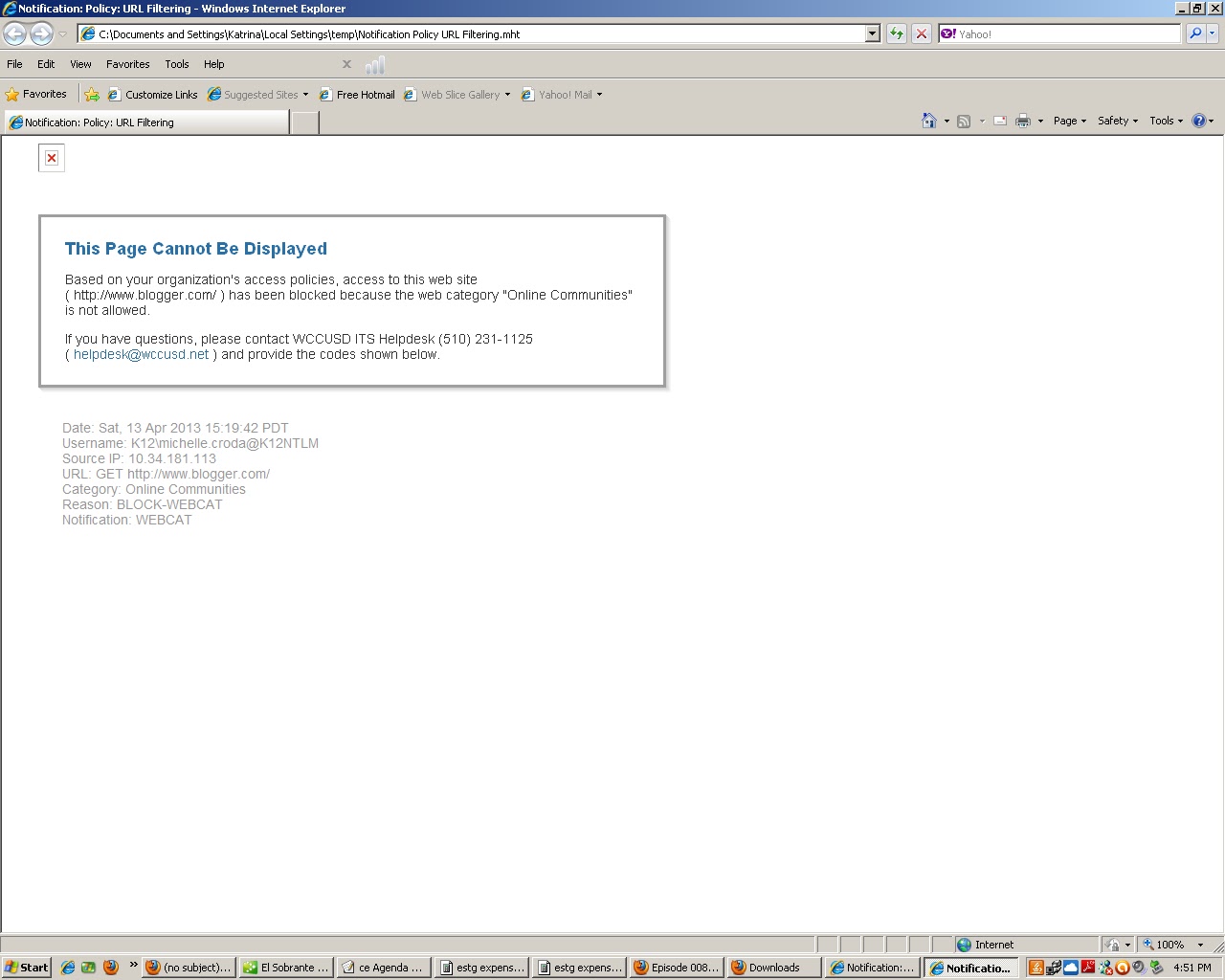This screenshot has height=980, width=1225.
Task: Switch to ce Agenda taskbar window
Action: tap(383, 968)
